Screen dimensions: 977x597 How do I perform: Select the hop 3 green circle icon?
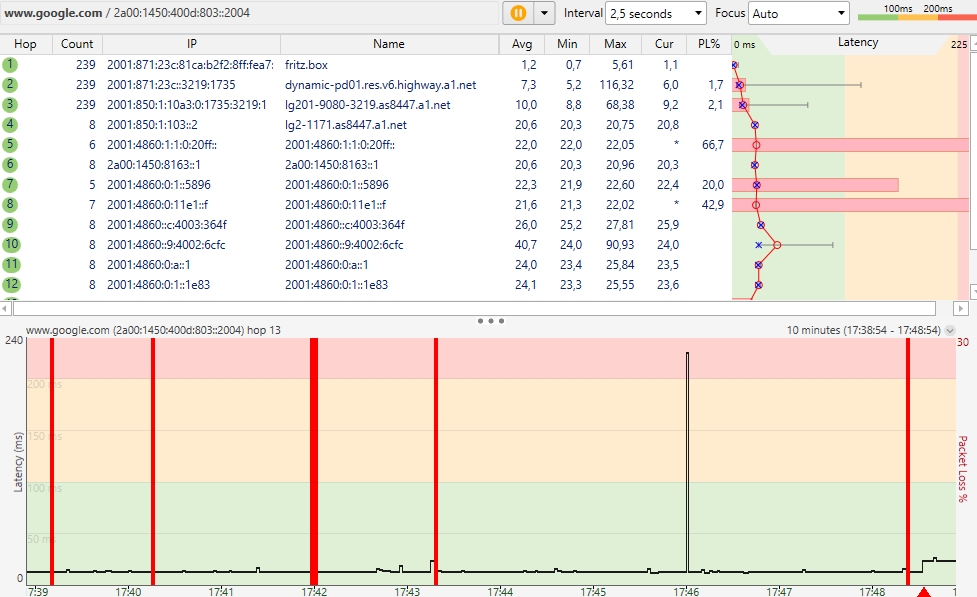[x=10, y=104]
